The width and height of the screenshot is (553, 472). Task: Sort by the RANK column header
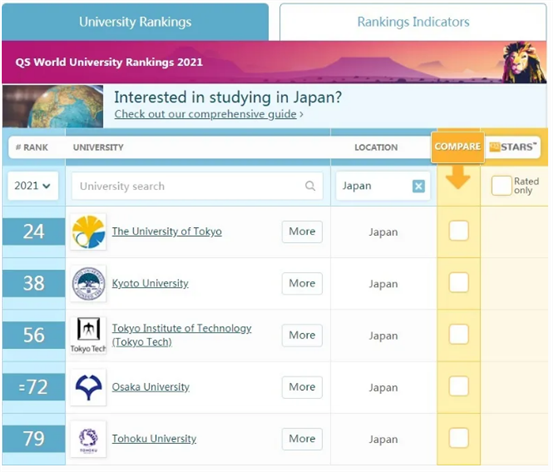coord(32,147)
